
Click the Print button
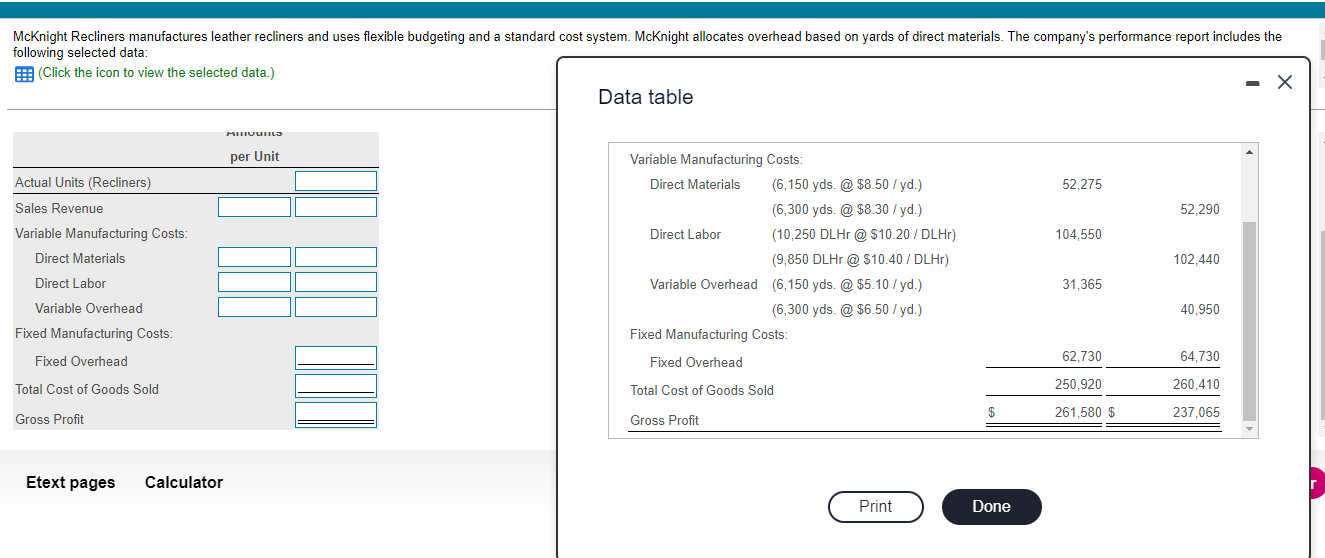[x=875, y=506]
